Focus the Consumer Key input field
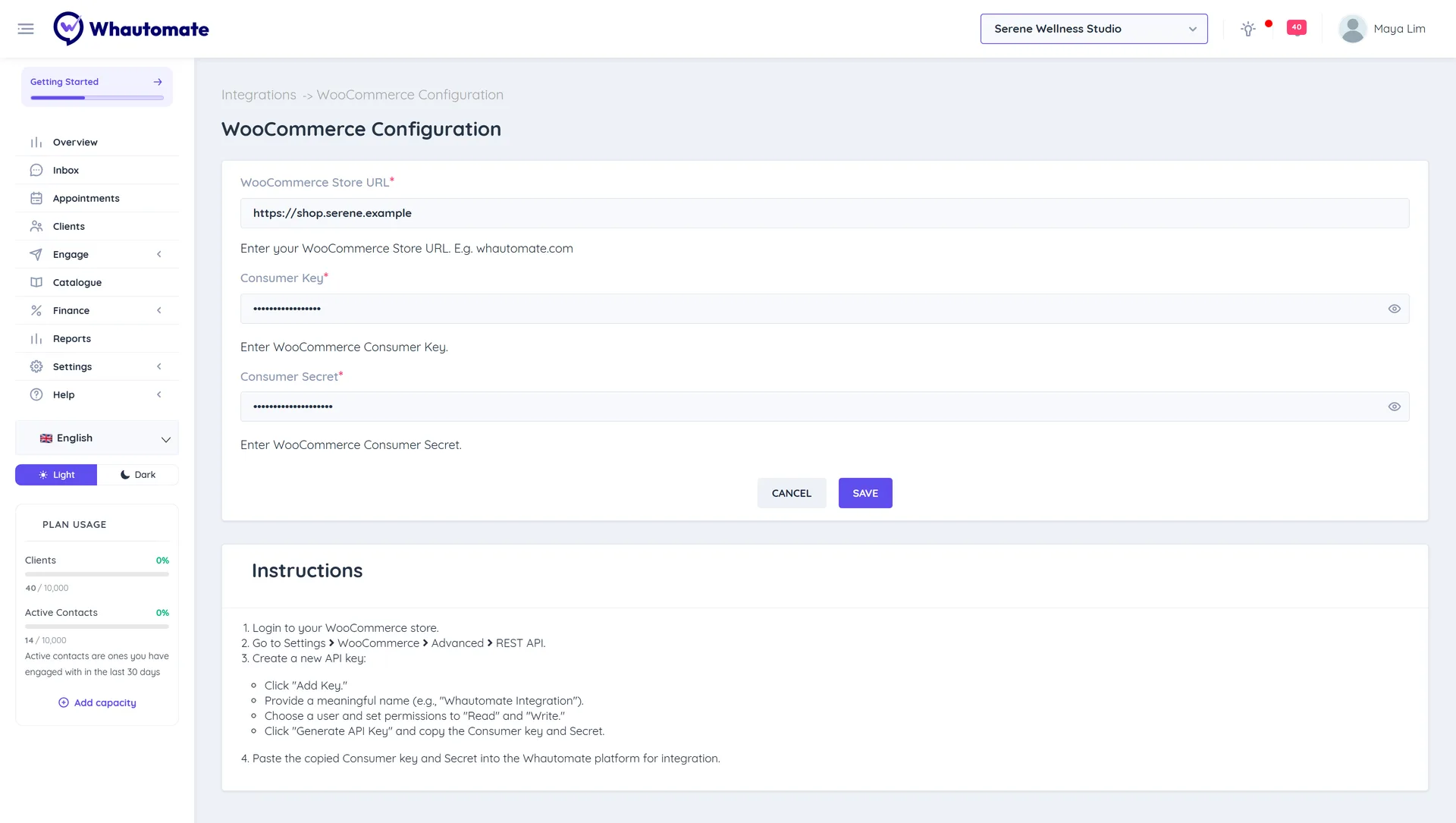 click(824, 309)
